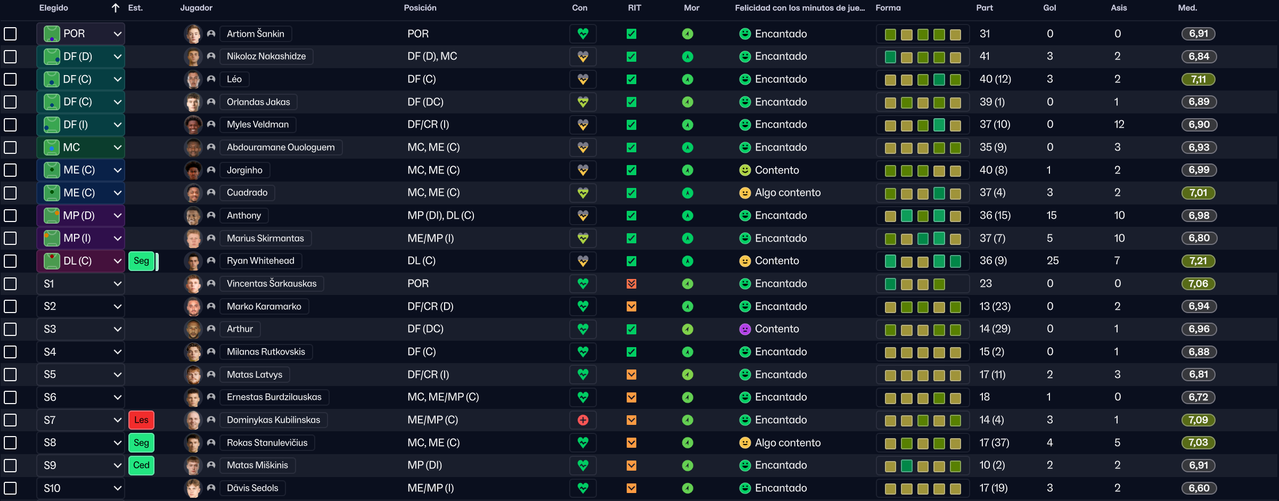Click the sort arrow beside the Elegido header
Screen dimensions: 1279x501
pyautogui.click(x=116, y=8)
